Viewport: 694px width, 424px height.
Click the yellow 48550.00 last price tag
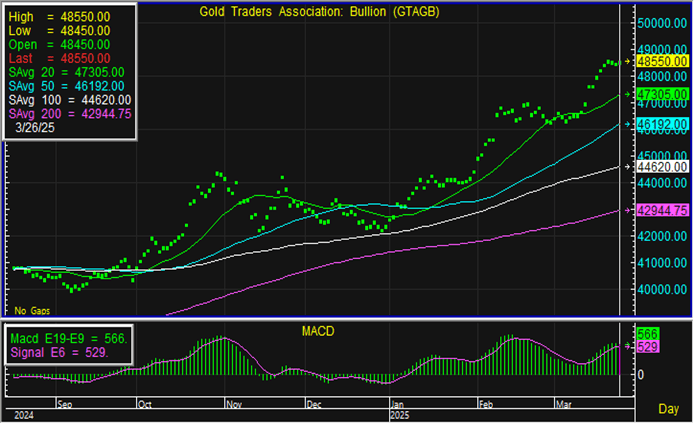coord(662,62)
